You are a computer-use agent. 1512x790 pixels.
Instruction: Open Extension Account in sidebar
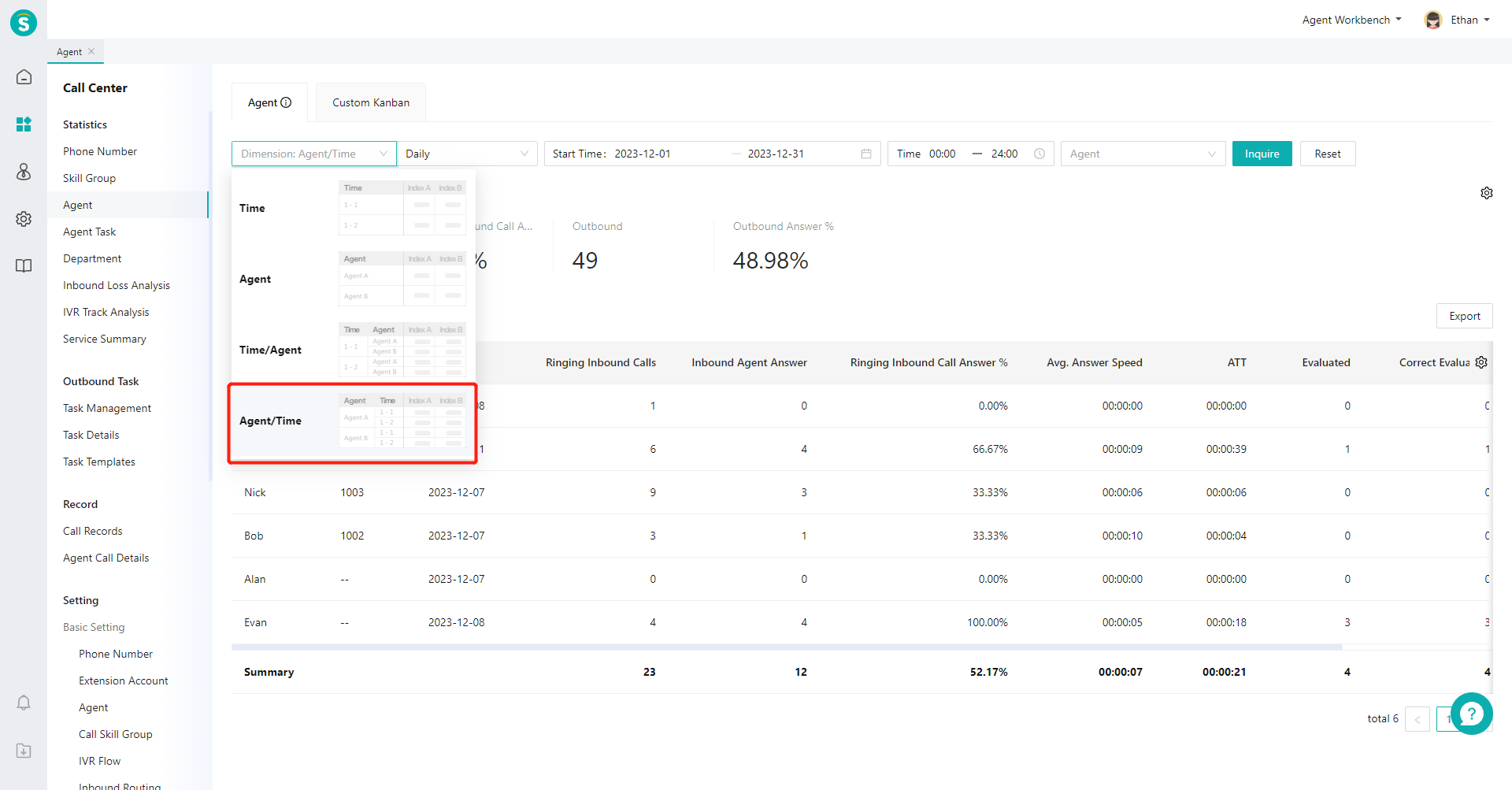tap(124, 681)
